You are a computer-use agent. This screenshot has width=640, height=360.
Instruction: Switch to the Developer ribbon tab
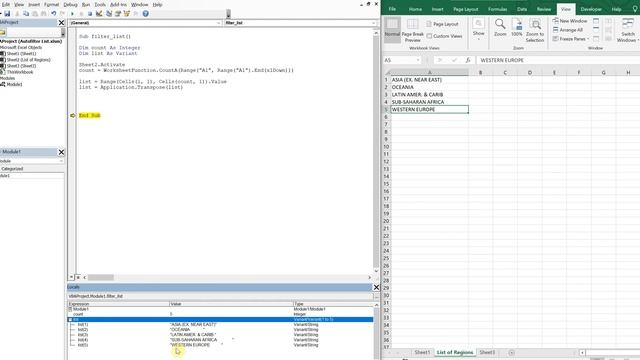[591, 9]
